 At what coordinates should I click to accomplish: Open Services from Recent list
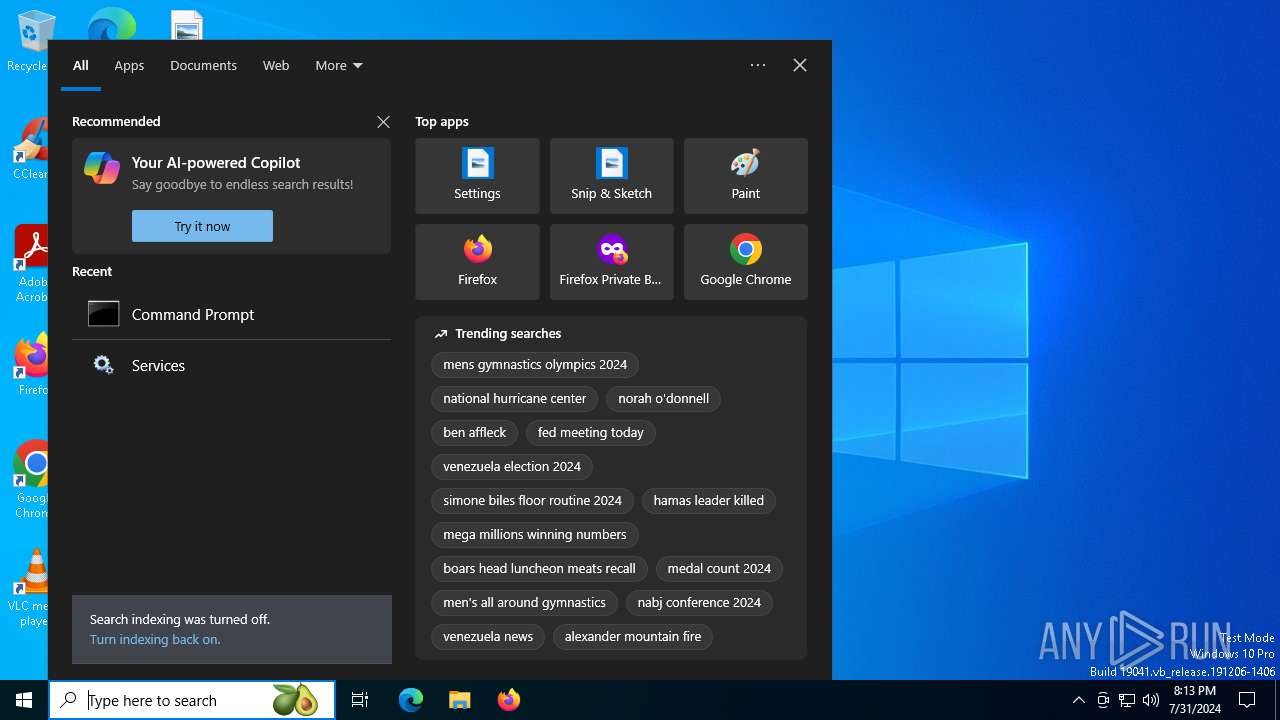(x=231, y=365)
